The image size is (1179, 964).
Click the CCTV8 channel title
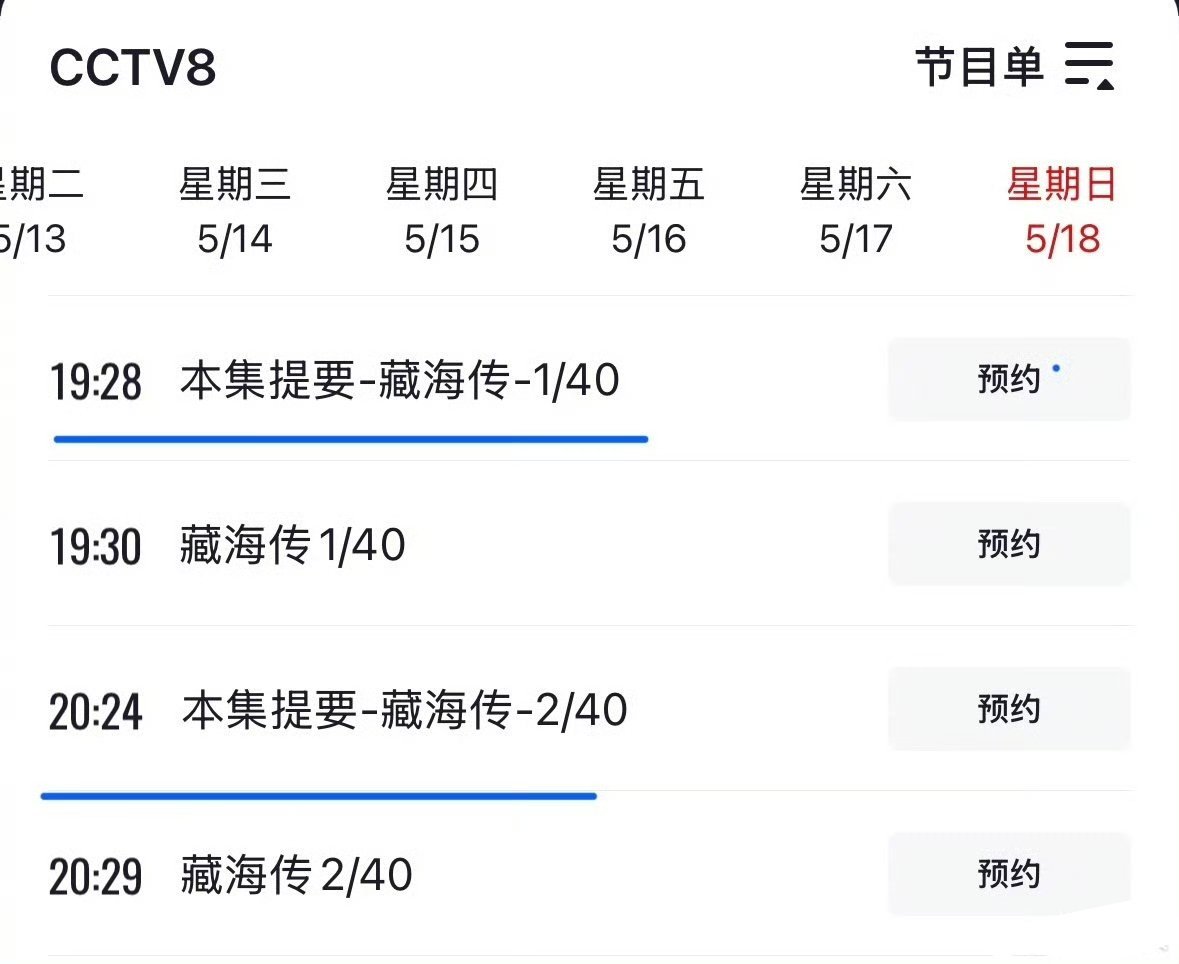[133, 67]
